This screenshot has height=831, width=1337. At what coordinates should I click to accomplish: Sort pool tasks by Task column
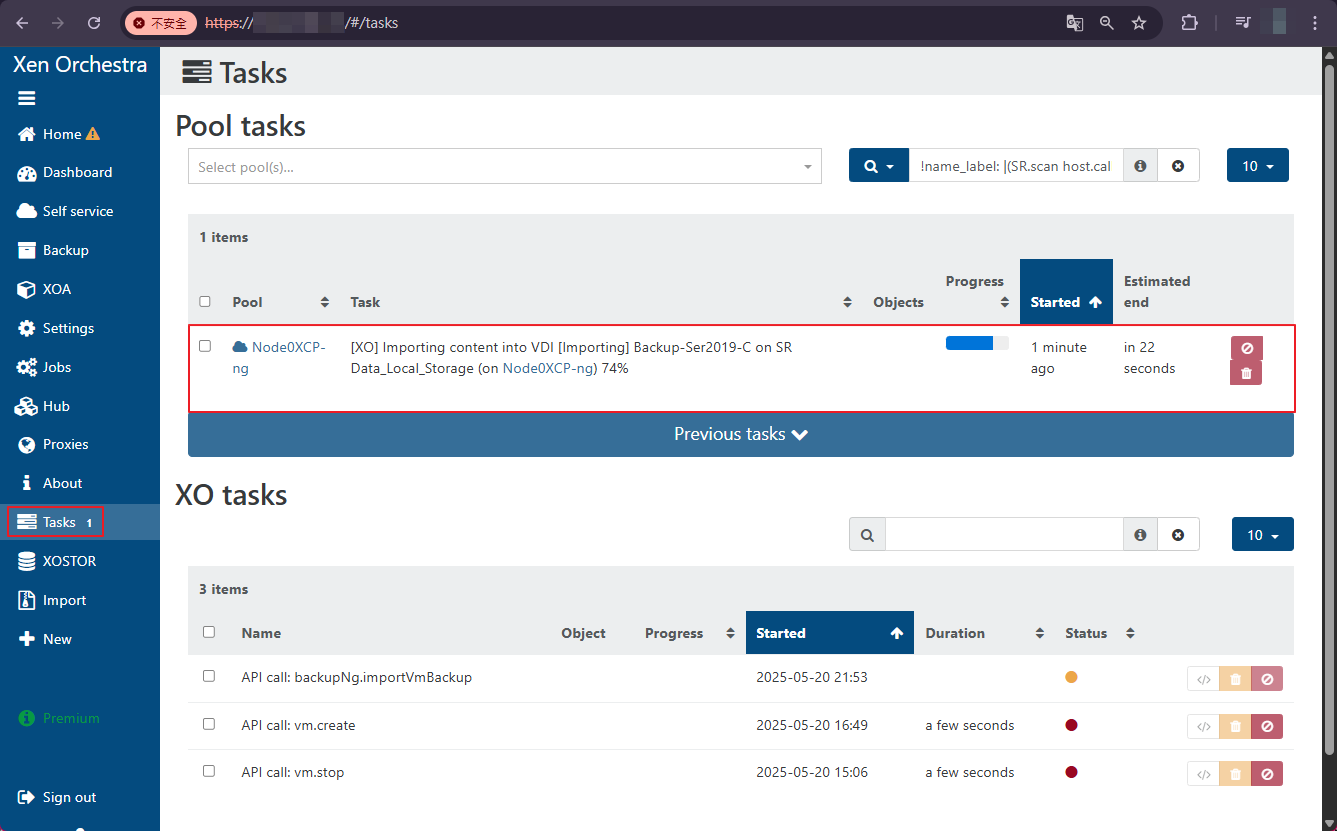(x=601, y=302)
